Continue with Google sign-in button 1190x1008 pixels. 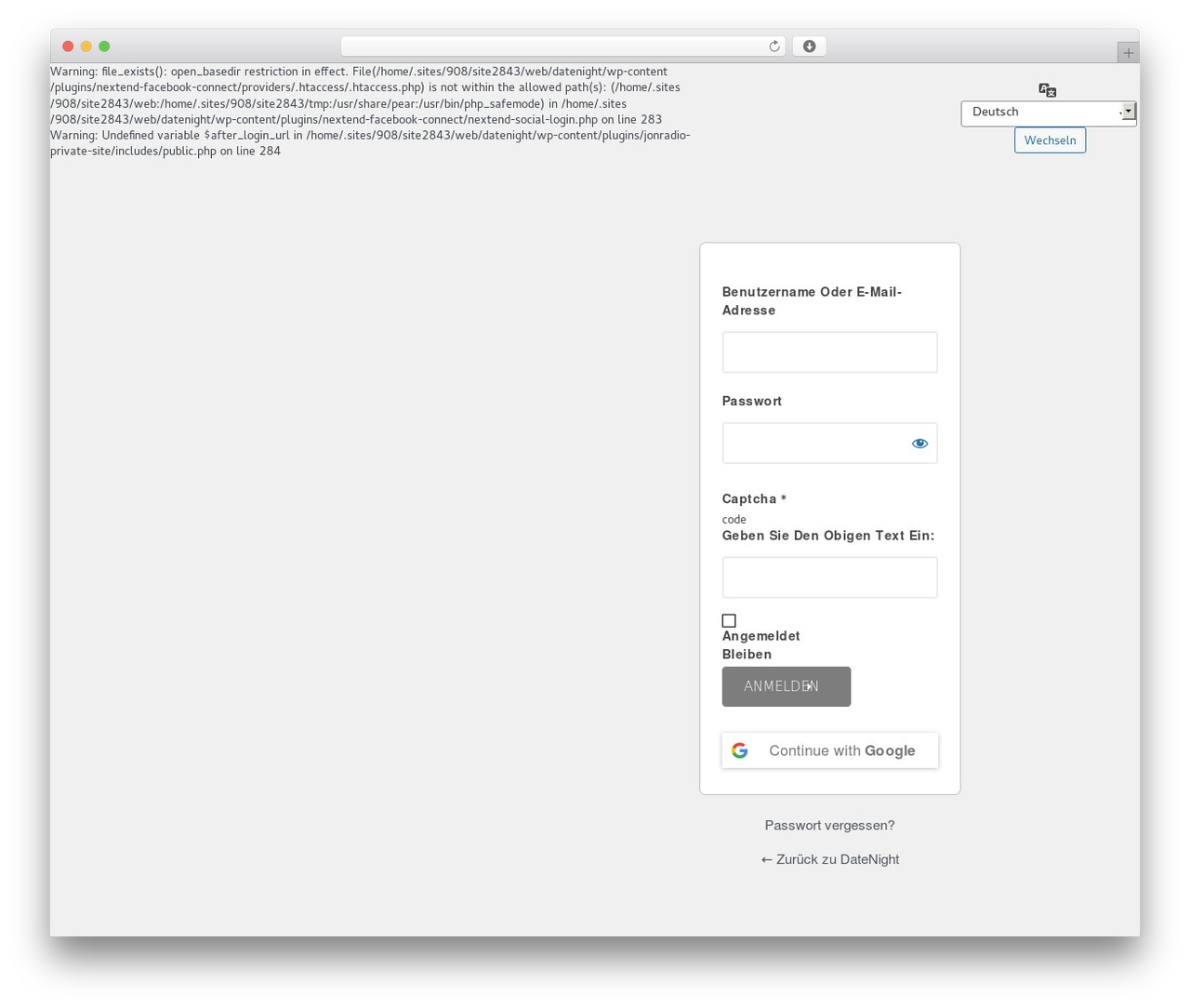click(x=830, y=750)
